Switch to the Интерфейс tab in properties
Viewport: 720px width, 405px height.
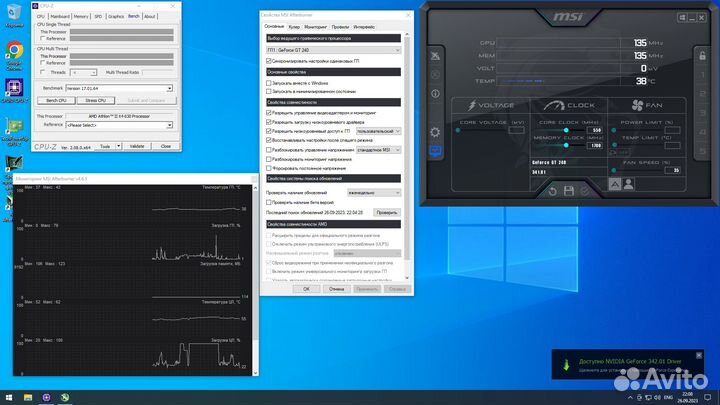click(x=364, y=27)
